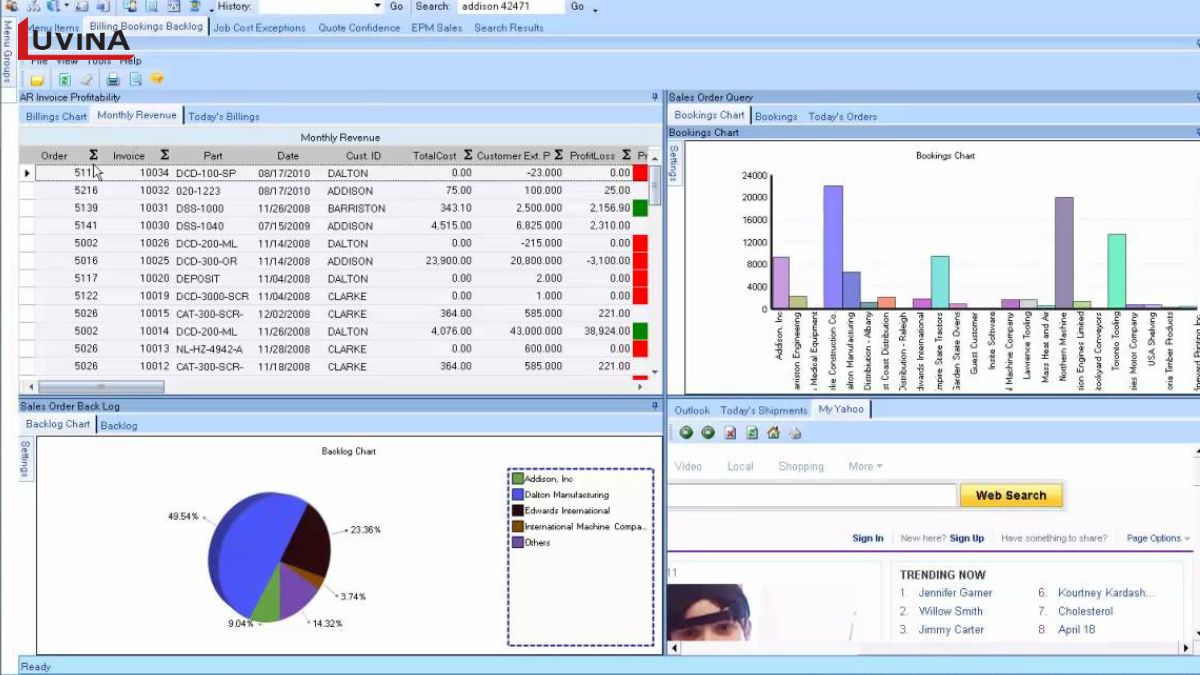This screenshot has width=1200, height=675.
Task: Click the green forward arrow in My Yahoo toolbar
Action: 708,433
